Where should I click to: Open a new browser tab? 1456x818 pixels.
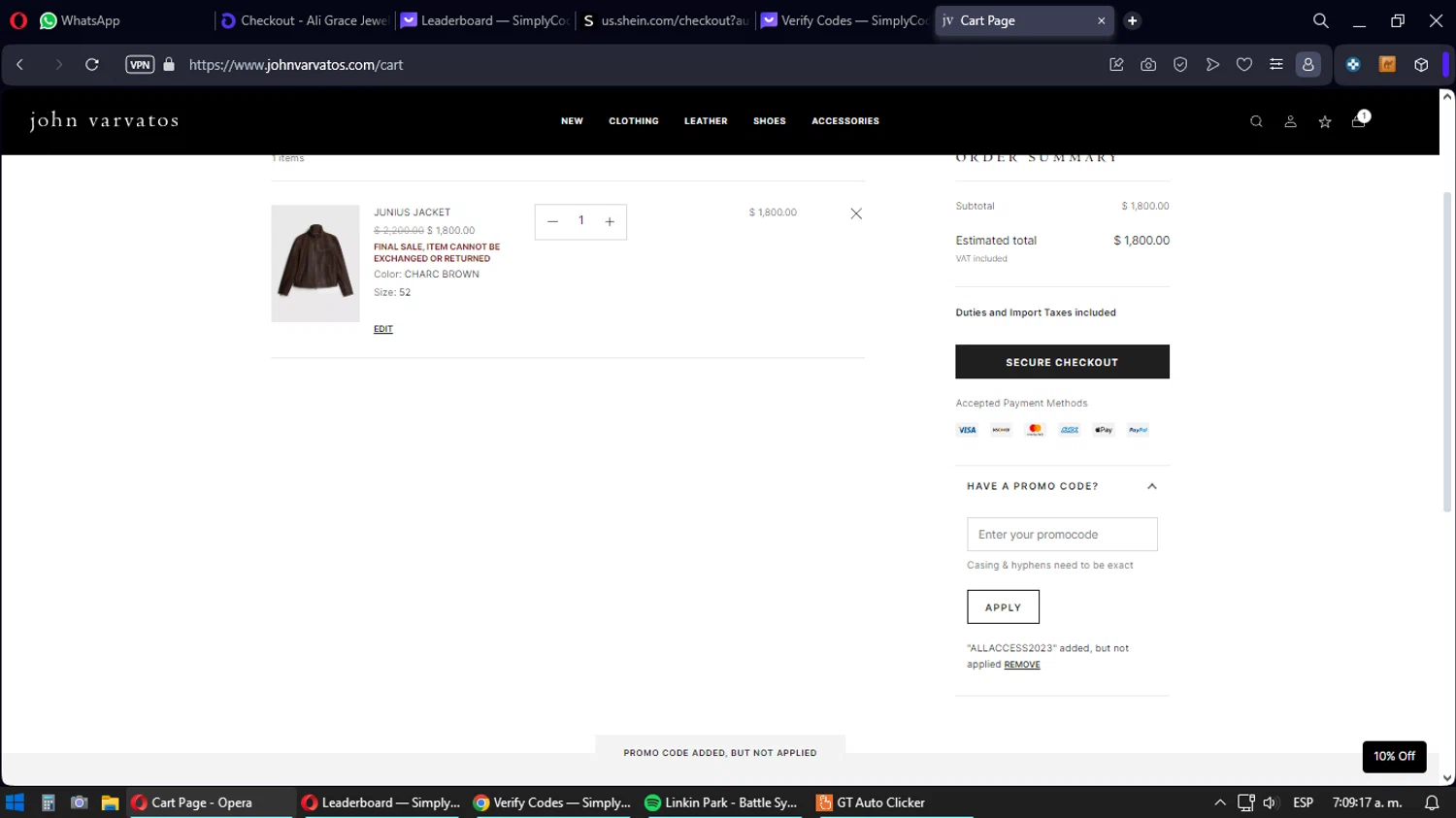pos(1132,20)
